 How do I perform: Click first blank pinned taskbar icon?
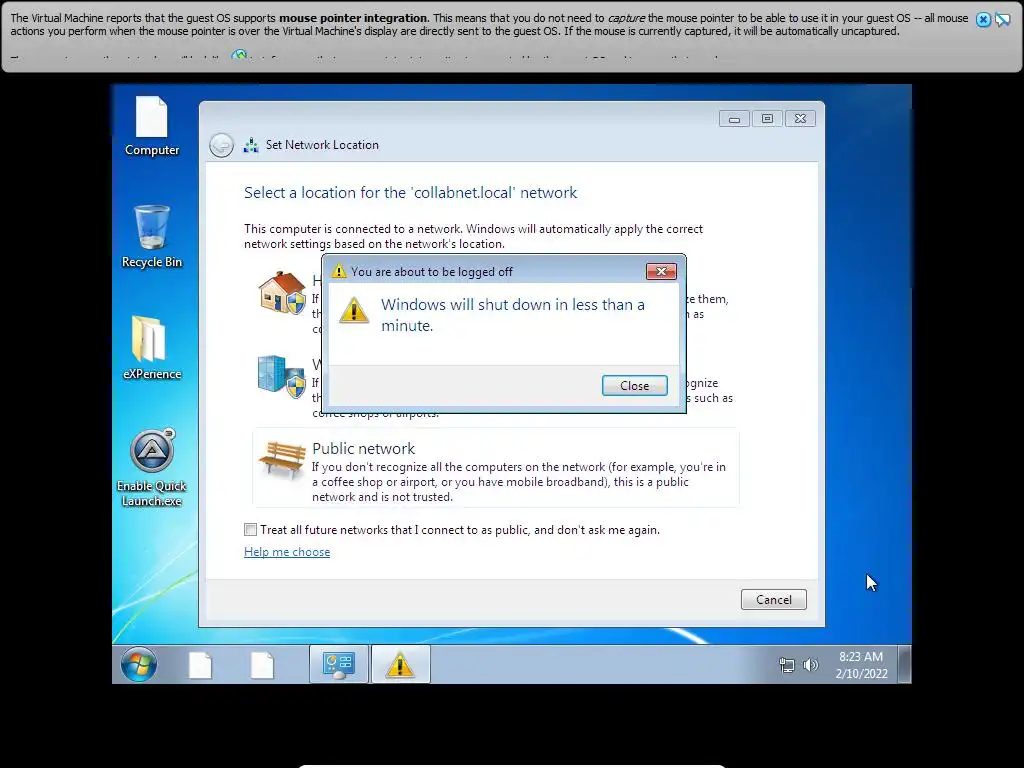coord(200,665)
